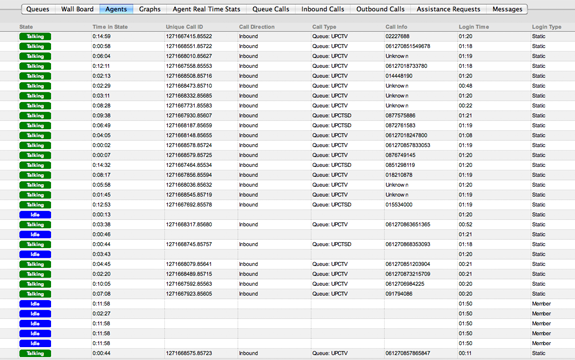Open the Inbound Calls tab
575x360 pixels.
click(x=323, y=9)
